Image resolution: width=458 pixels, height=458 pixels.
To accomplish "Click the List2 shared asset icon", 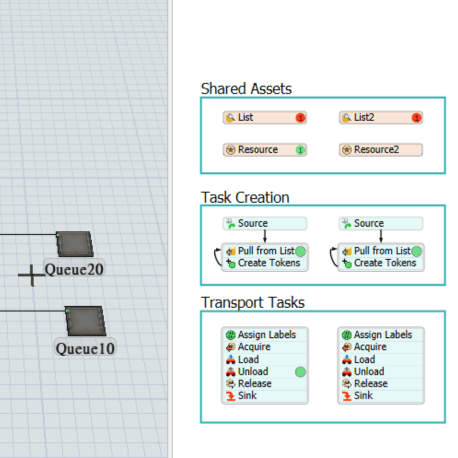I will pos(346,118).
